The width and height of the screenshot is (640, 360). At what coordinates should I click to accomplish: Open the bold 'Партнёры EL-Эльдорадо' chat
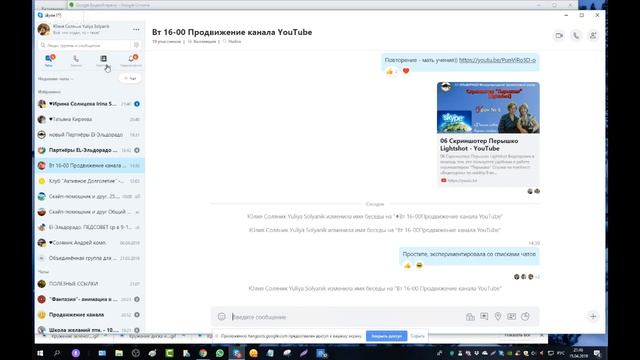click(x=89, y=150)
